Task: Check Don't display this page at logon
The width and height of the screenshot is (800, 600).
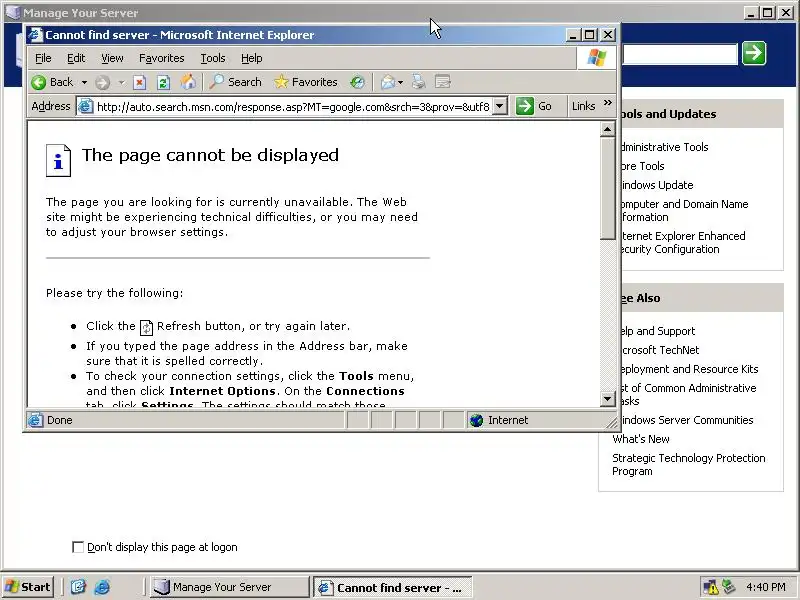Action: [x=78, y=547]
